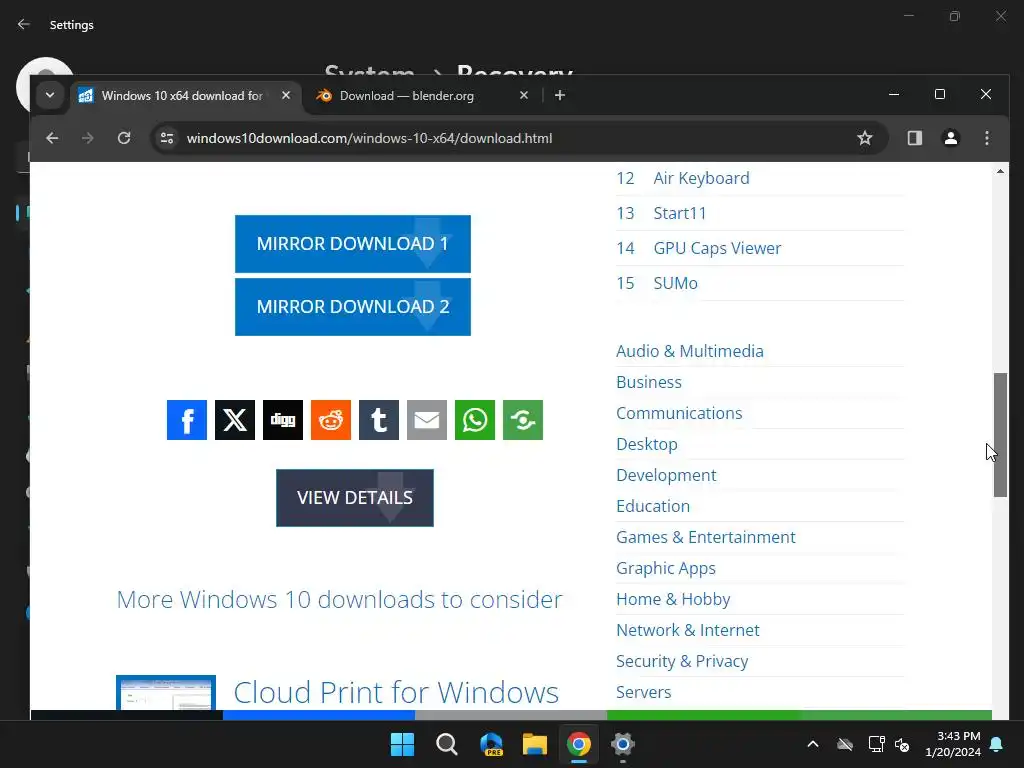Screen dimensions: 1024x768
Task: Share page via Reddit icon
Action: click(330, 420)
